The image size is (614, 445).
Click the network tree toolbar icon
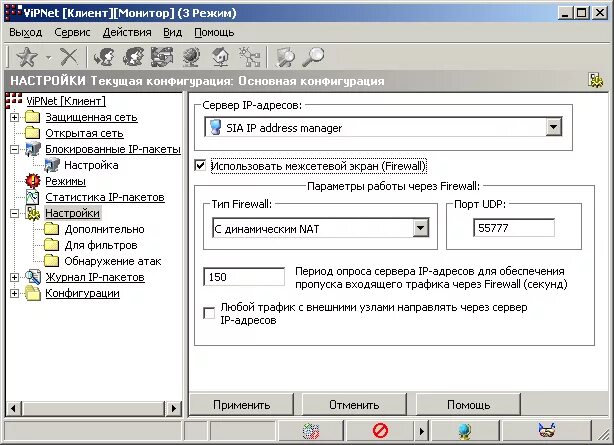(x=249, y=57)
